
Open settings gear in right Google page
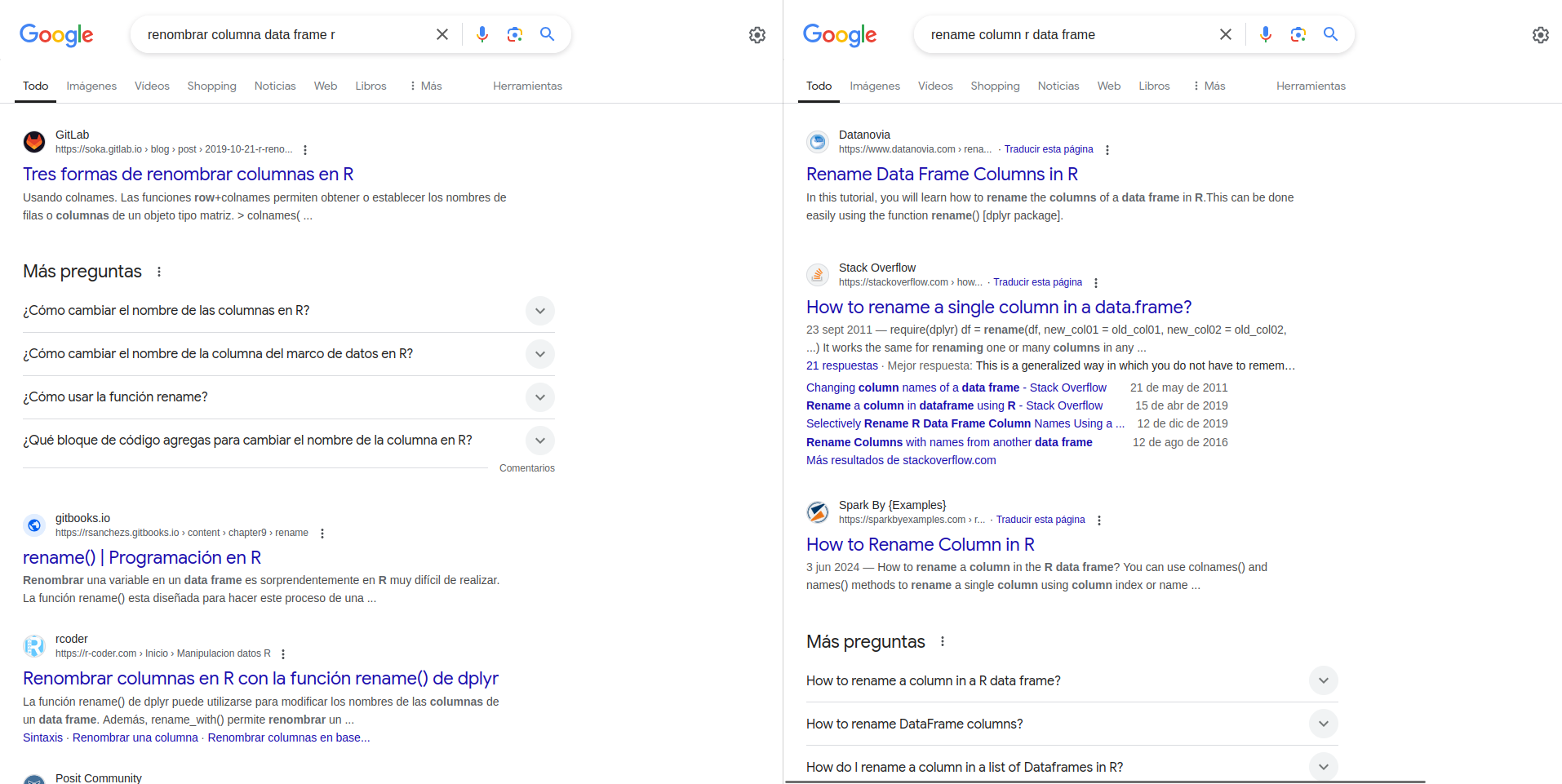1540,35
